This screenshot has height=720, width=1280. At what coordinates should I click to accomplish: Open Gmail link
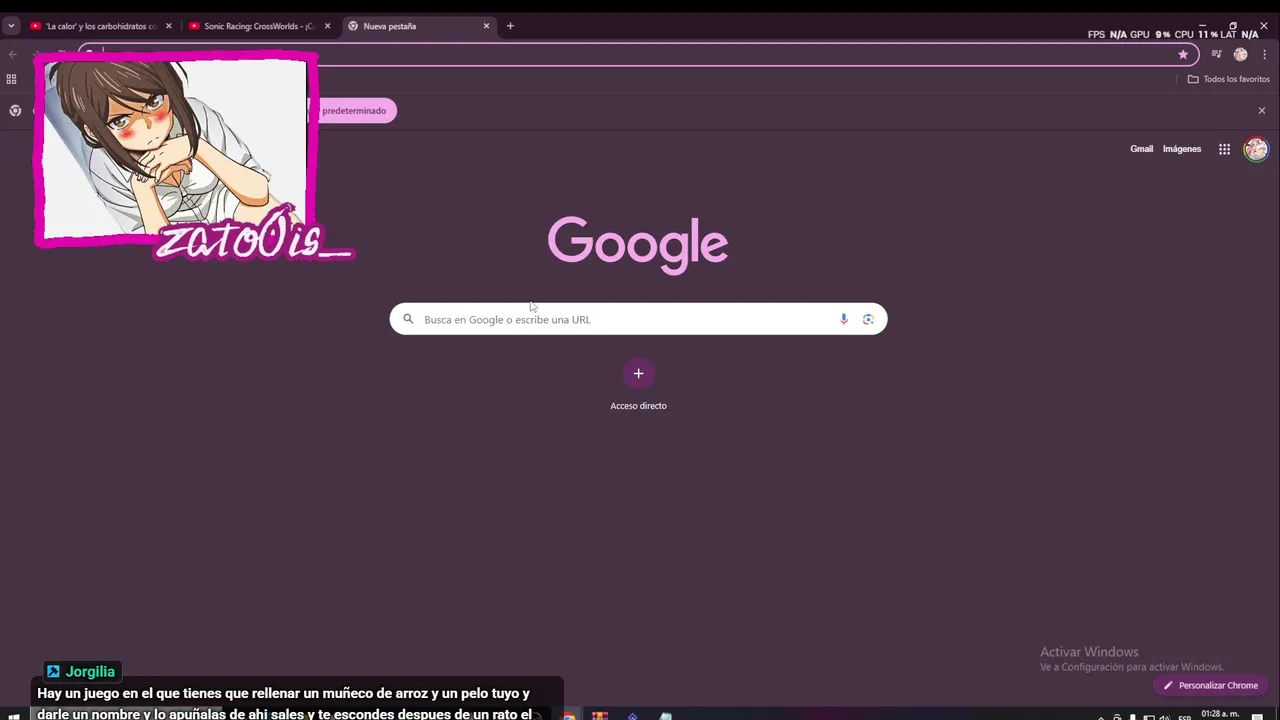pos(1141,149)
